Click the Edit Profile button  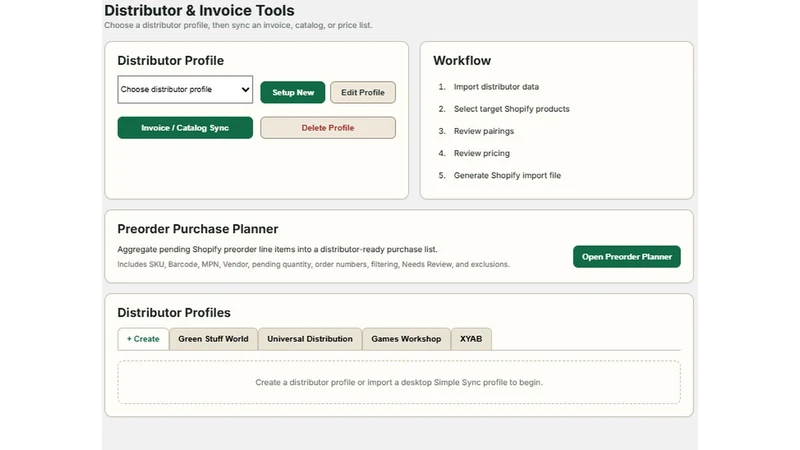[363, 92]
